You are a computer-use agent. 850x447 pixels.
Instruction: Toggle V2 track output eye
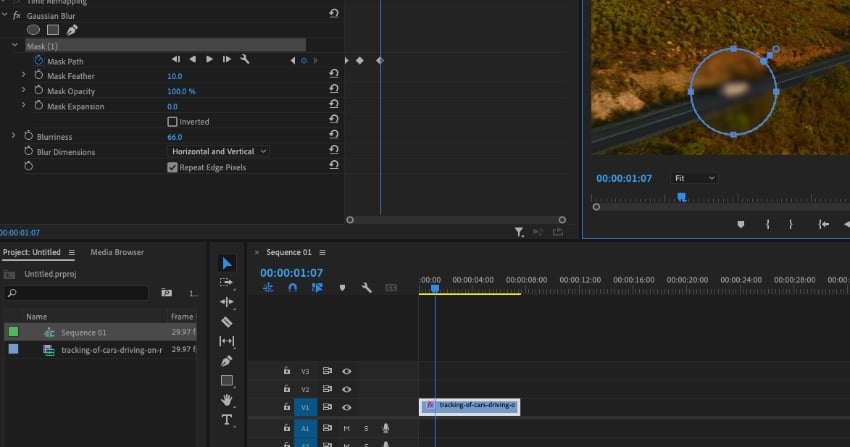coord(347,389)
